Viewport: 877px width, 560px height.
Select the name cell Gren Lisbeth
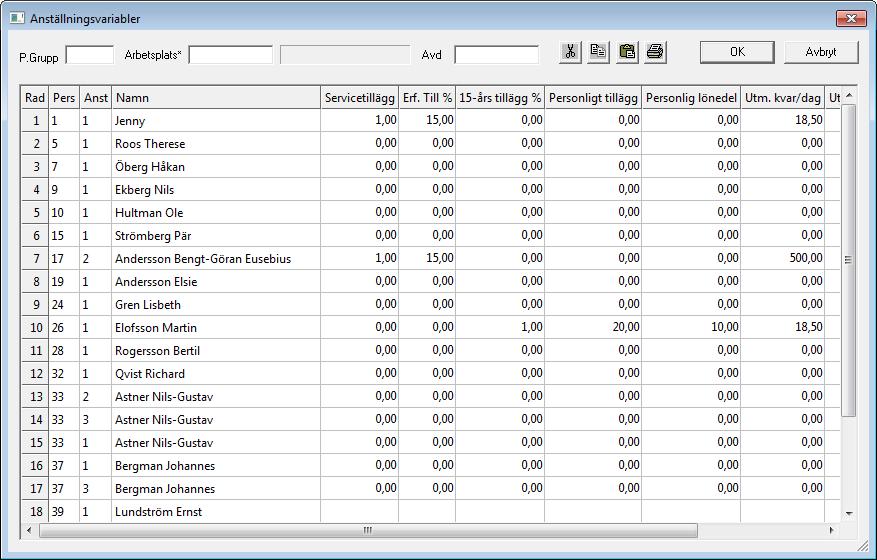[x=216, y=304]
